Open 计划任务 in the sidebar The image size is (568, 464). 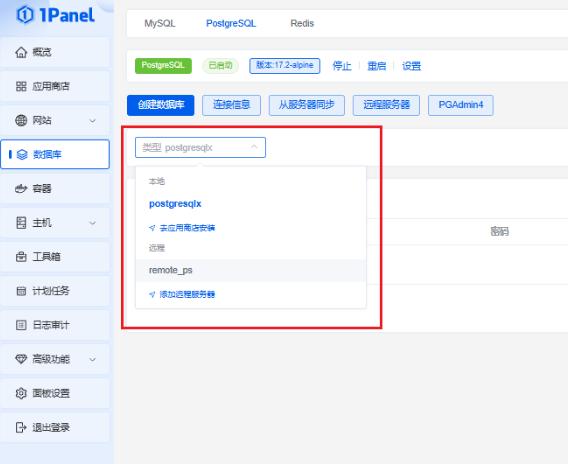pyautogui.click(x=55, y=291)
